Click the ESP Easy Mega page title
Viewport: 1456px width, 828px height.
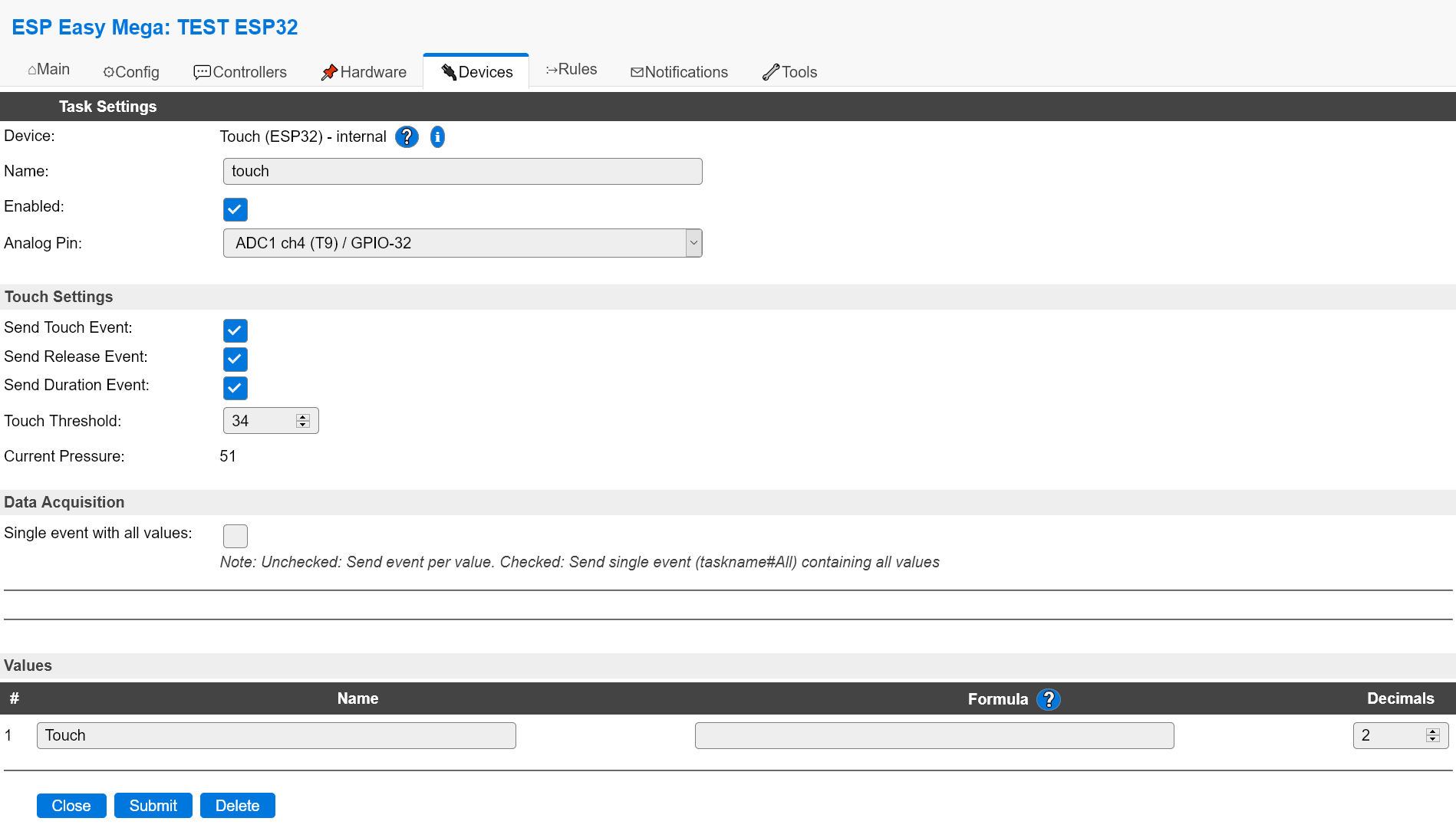click(155, 28)
